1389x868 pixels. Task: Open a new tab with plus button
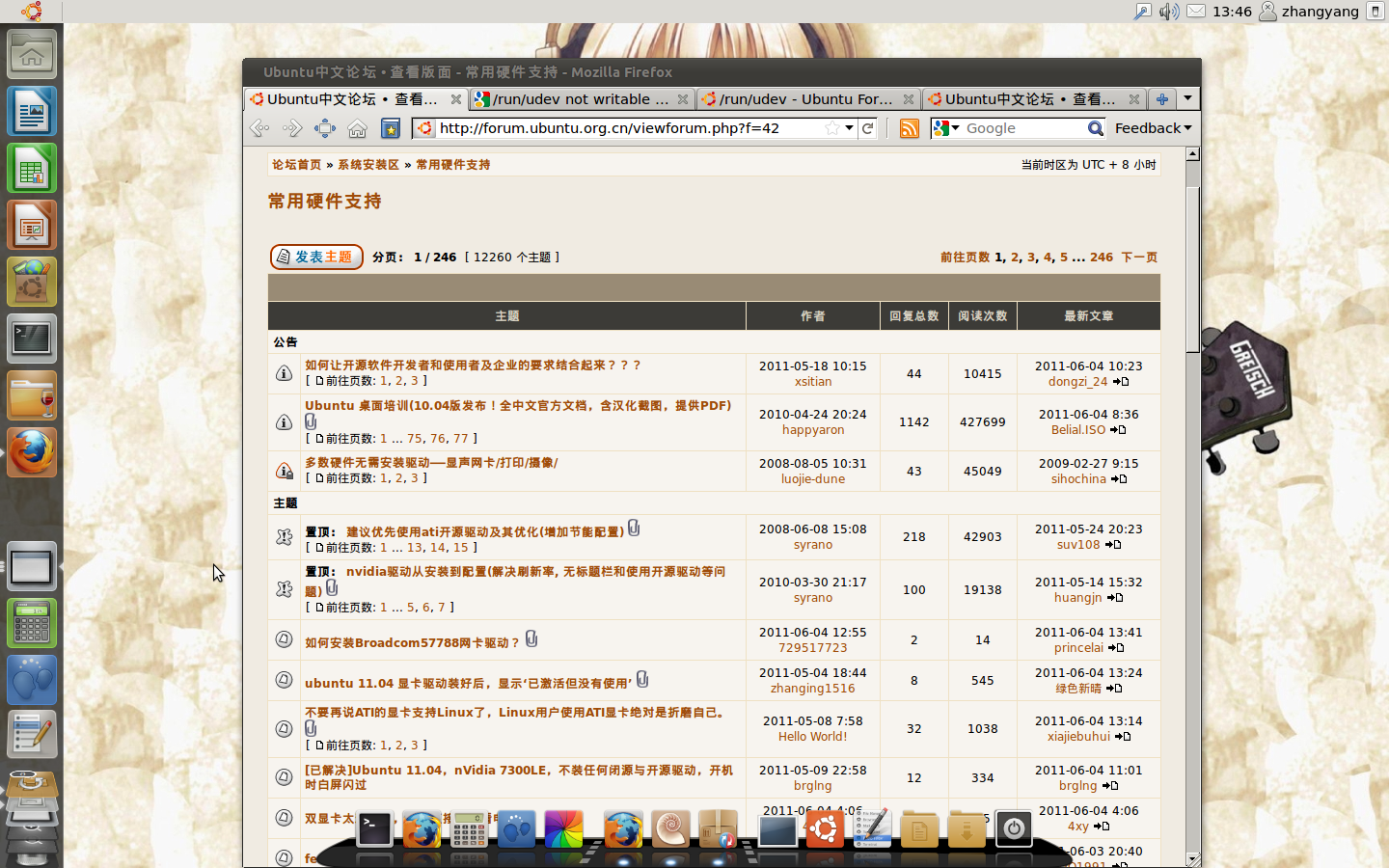pos(1162,99)
